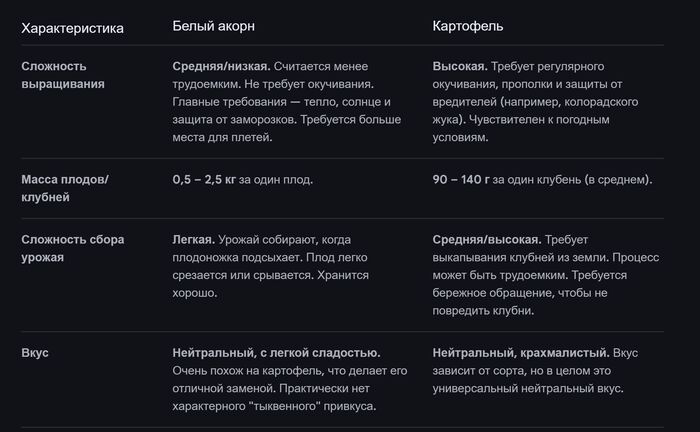
Task: Click the bold "Легкая." harvest rating
Action: coord(193,240)
